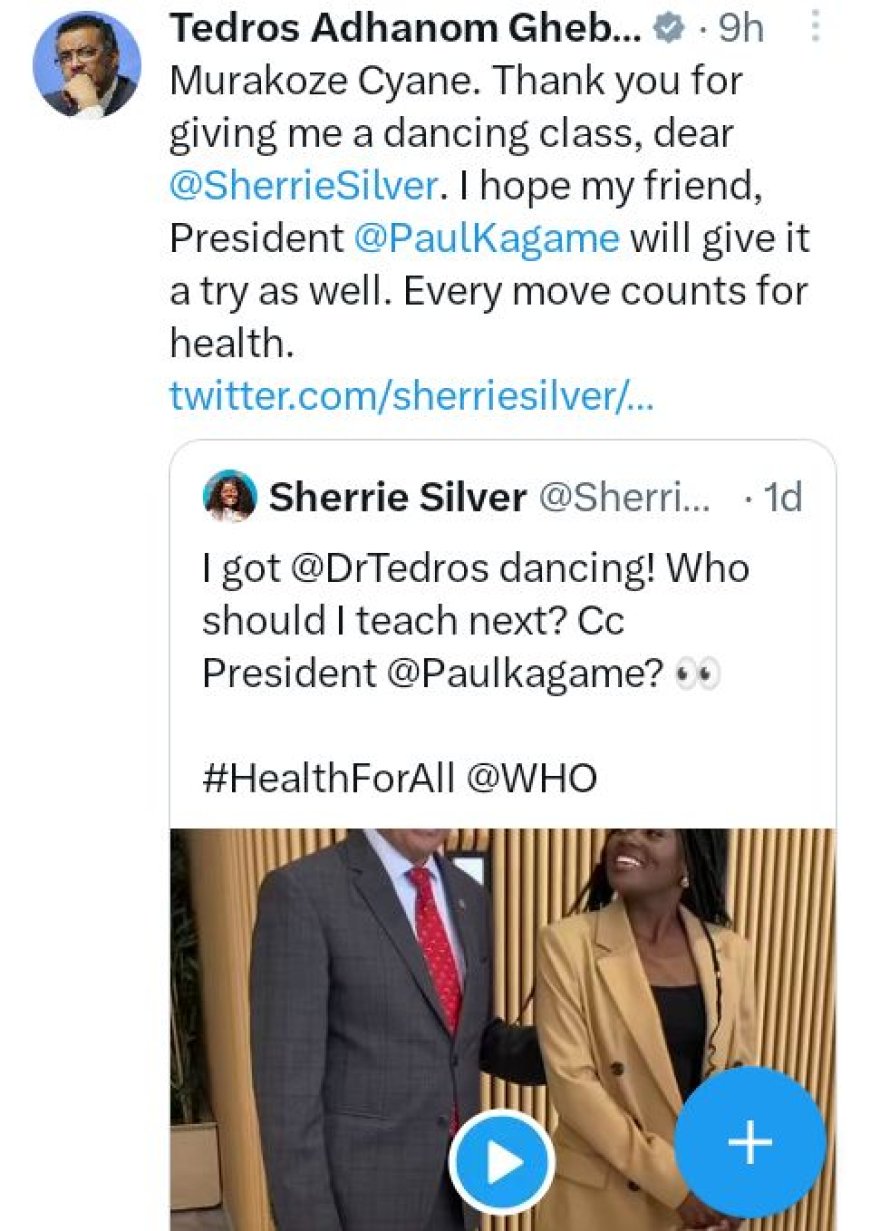Open the @PaulKagame mention in Tedros's tweet
Image resolution: width=870 pixels, height=1231 pixels.
[x=486, y=239]
